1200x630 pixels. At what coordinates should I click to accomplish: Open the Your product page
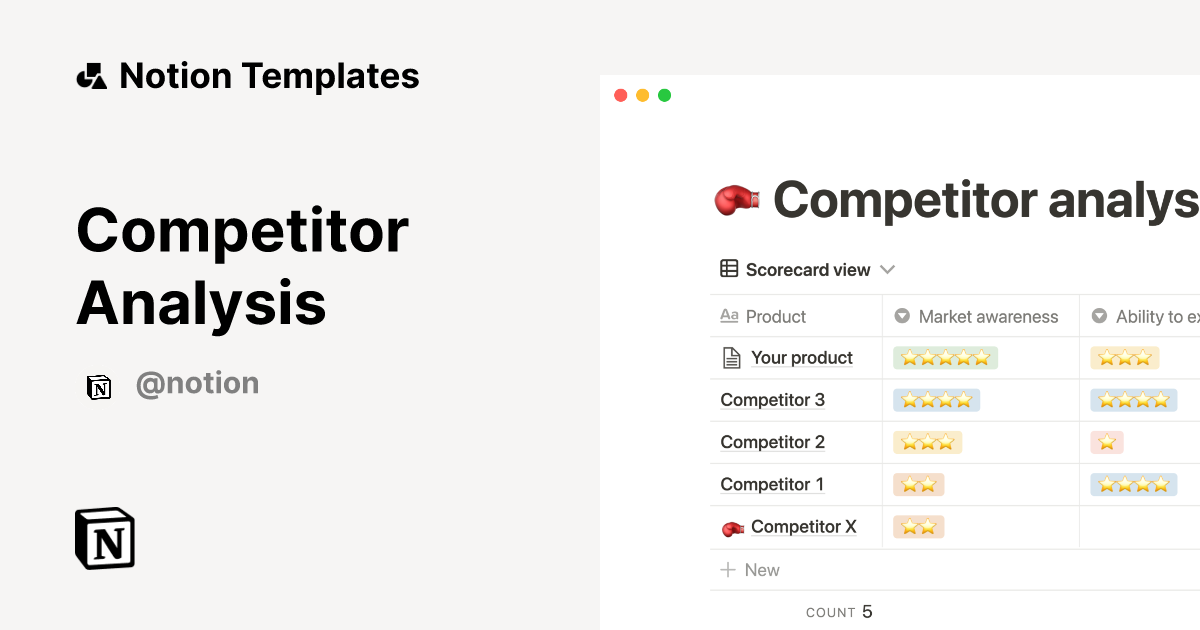(x=801, y=357)
